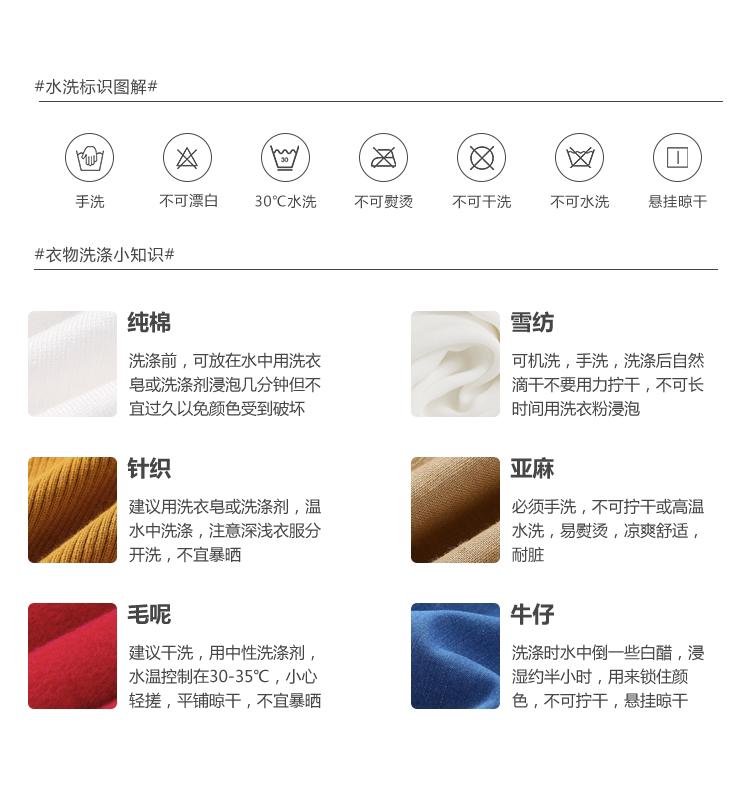
Task: Click the 亚麻 heading
Action: pos(532,469)
